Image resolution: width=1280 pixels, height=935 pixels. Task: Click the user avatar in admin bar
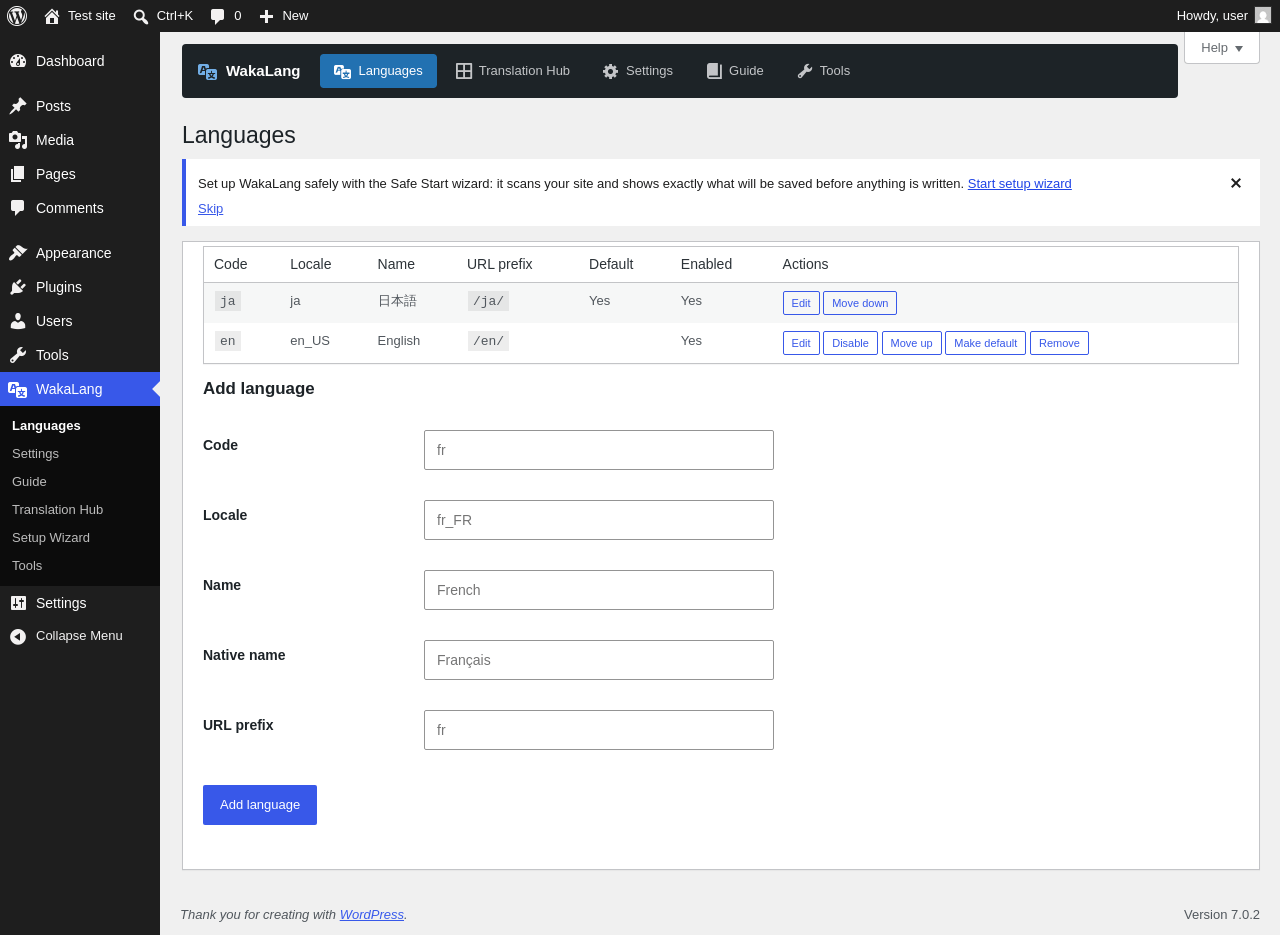coord(1263,15)
